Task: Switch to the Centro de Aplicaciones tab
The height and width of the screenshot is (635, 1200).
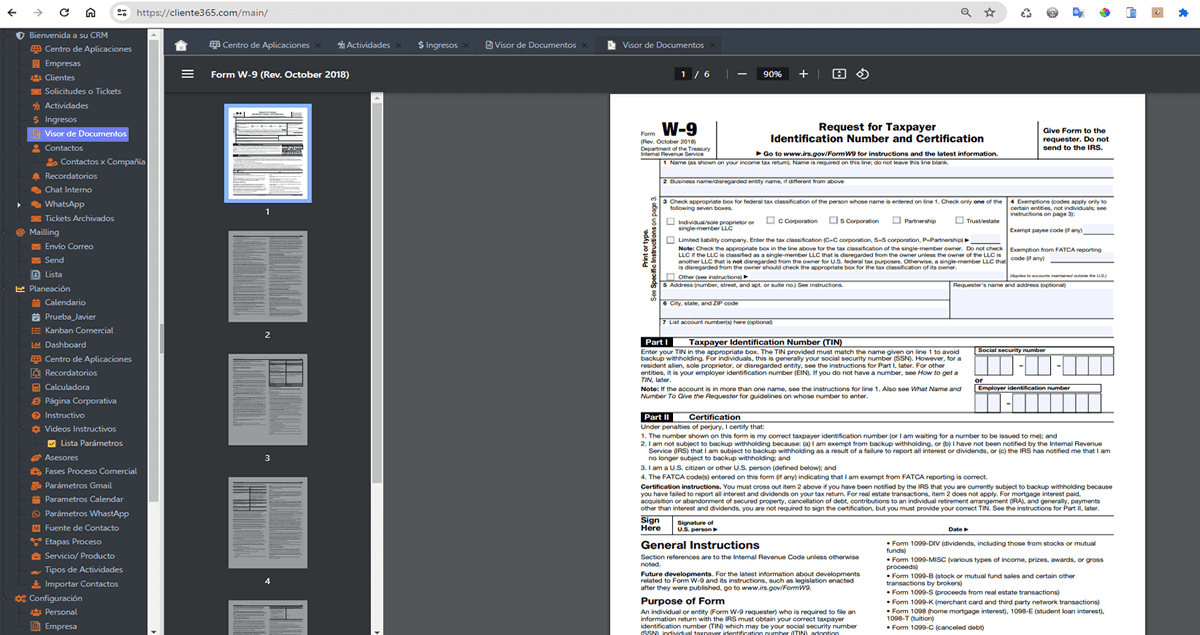Action: (260, 45)
